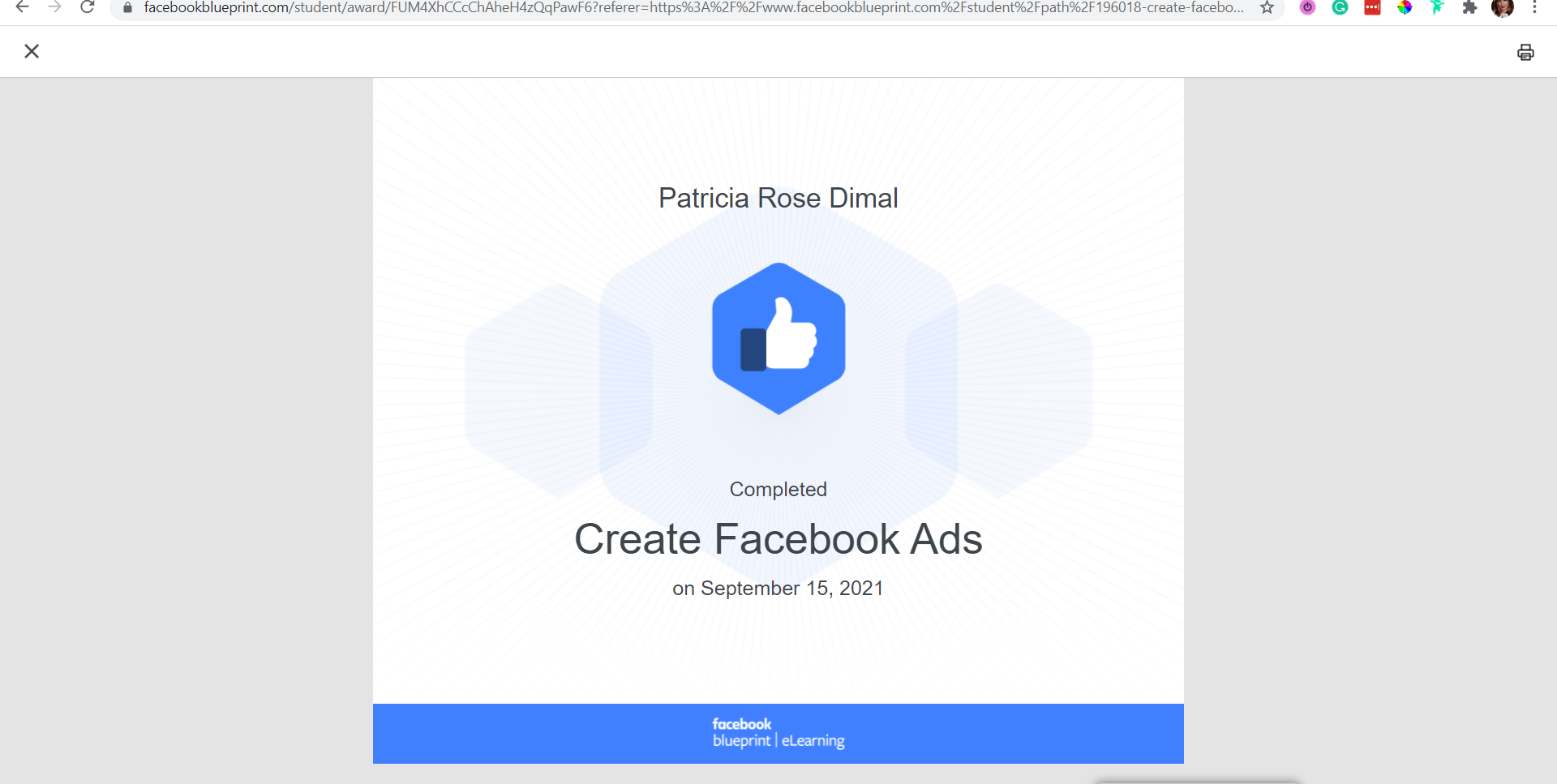Click the blue thumbs-up badge
This screenshot has width=1557, height=784.
778,338
